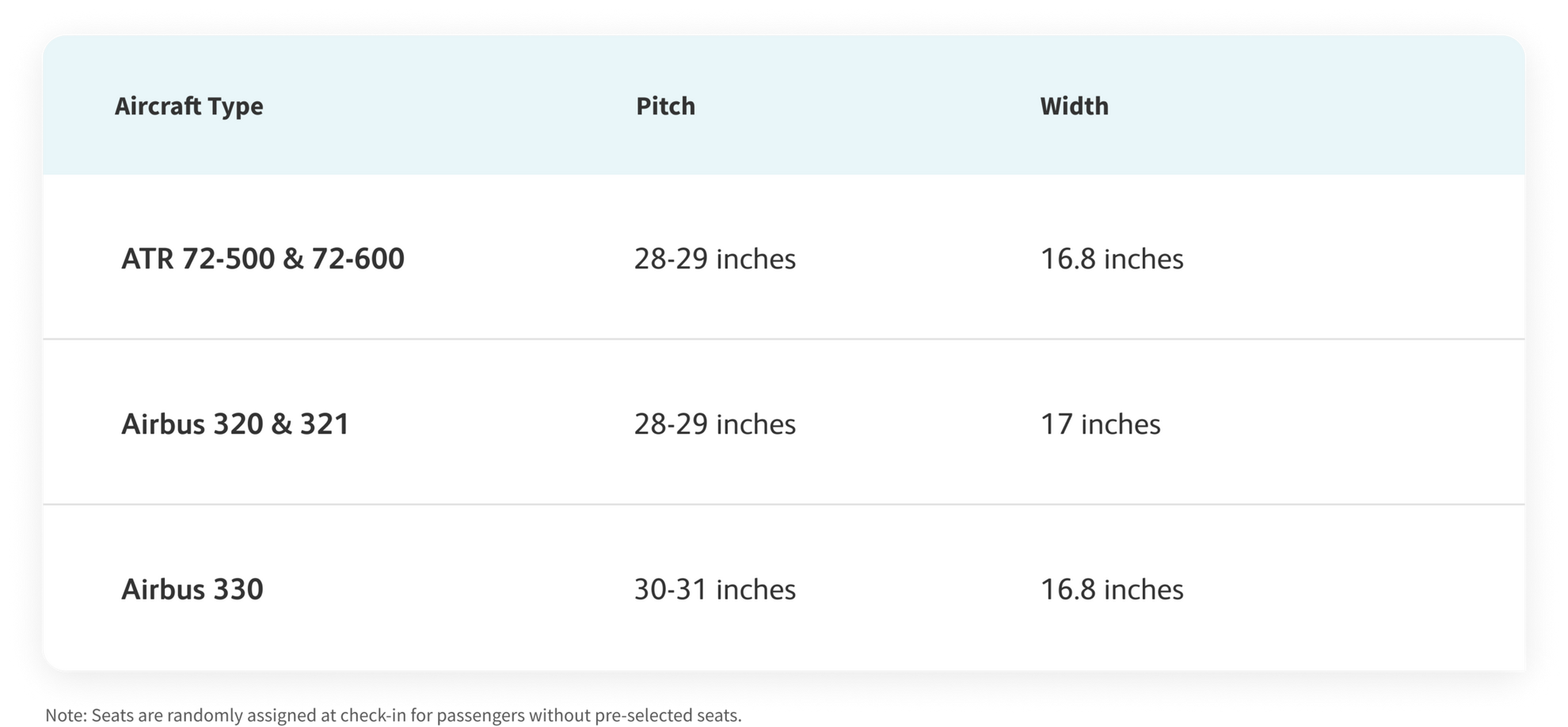Click the Width column header
The width and height of the screenshot is (1568, 727).
tap(1074, 106)
